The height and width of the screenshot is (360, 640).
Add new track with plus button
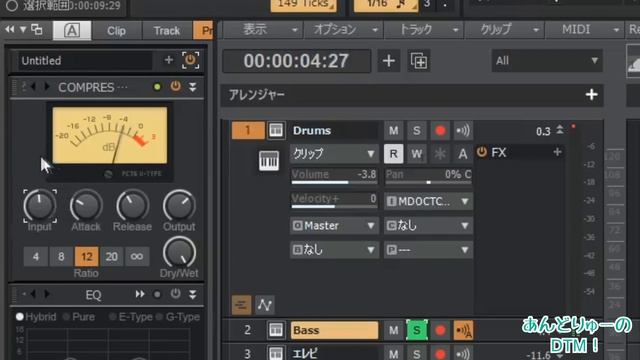click(389, 61)
